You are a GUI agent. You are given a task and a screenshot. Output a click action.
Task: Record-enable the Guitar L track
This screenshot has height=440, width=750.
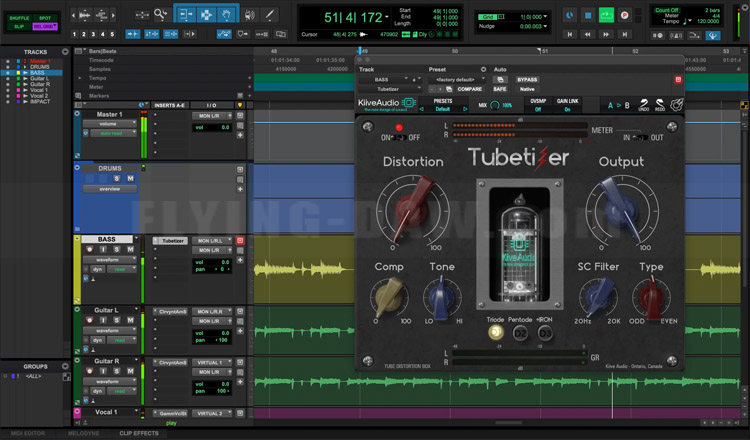(x=89, y=320)
